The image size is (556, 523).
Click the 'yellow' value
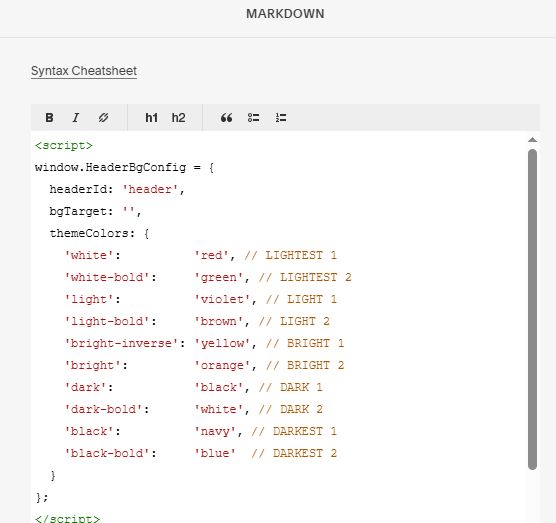coord(223,343)
